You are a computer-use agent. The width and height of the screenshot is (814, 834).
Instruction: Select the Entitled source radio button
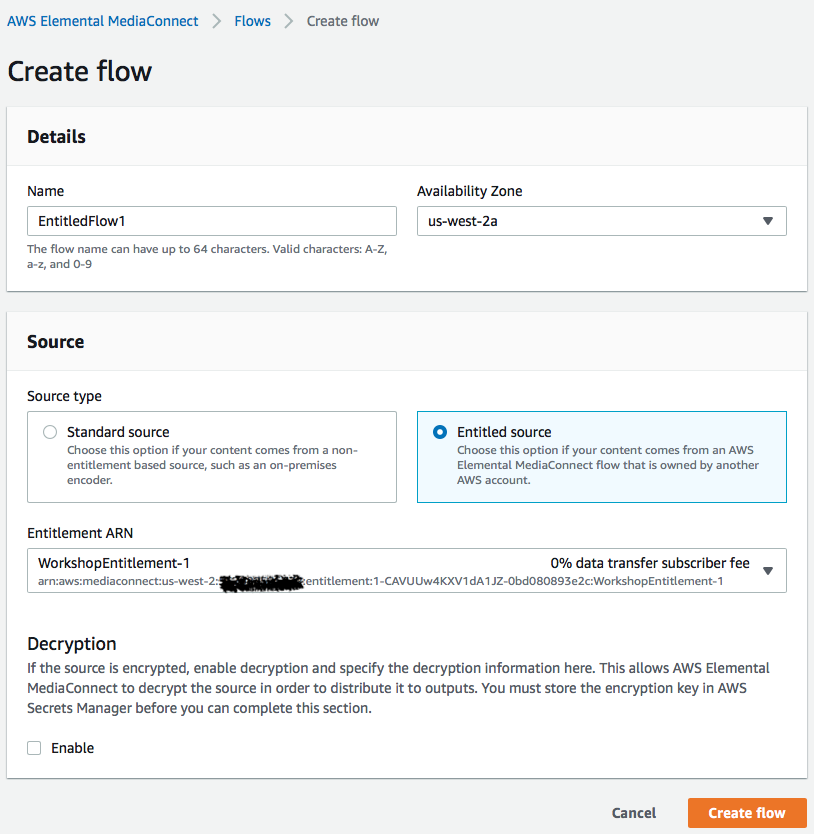(x=440, y=432)
